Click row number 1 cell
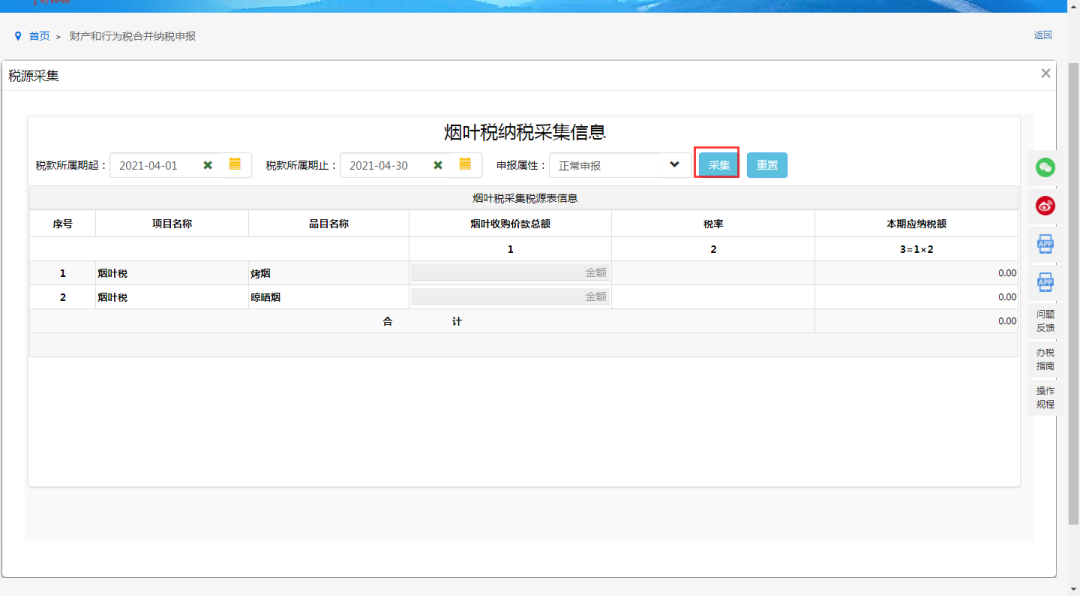The image size is (1080, 596). 63,274
